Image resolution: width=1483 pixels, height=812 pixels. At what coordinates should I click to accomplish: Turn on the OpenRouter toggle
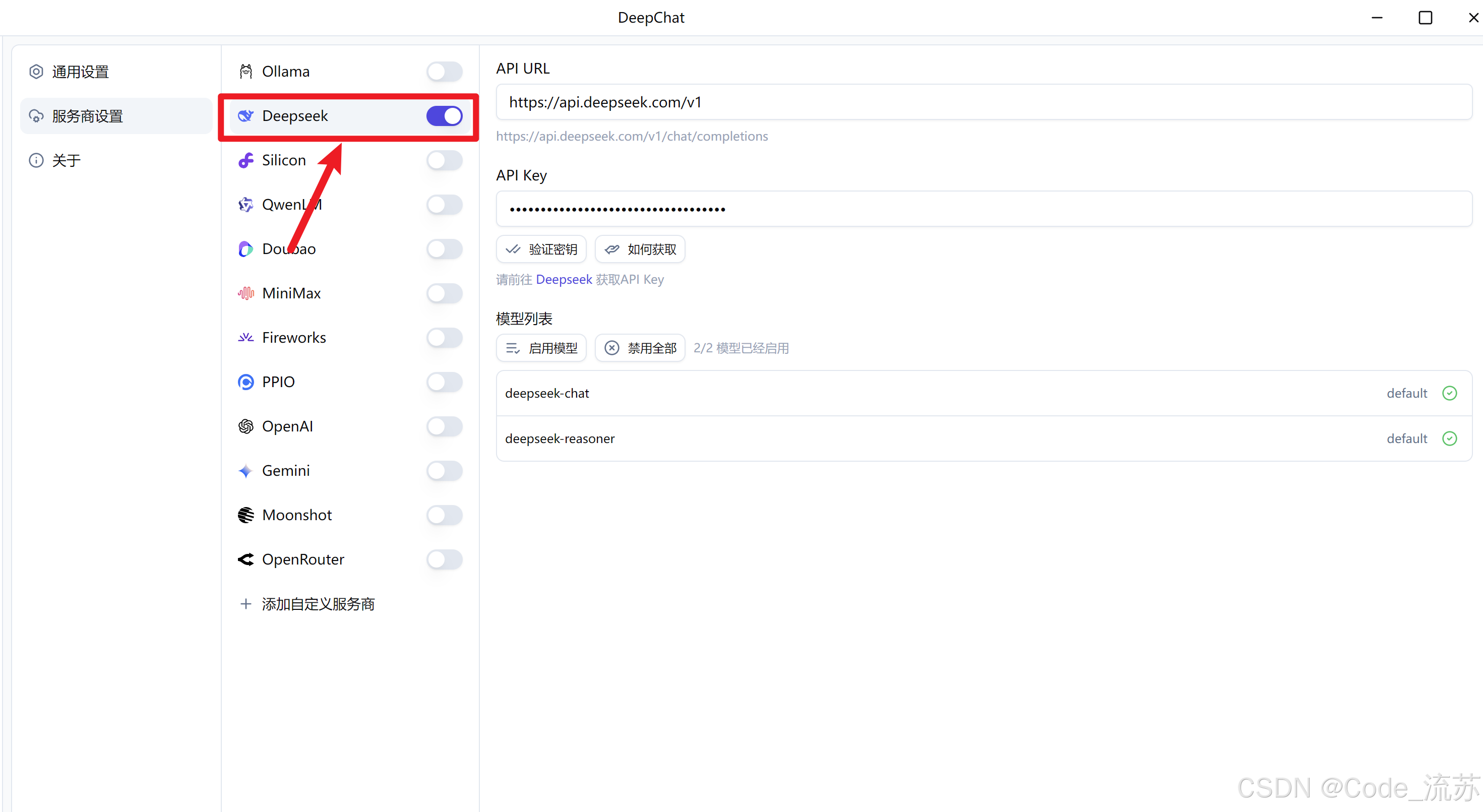444,559
